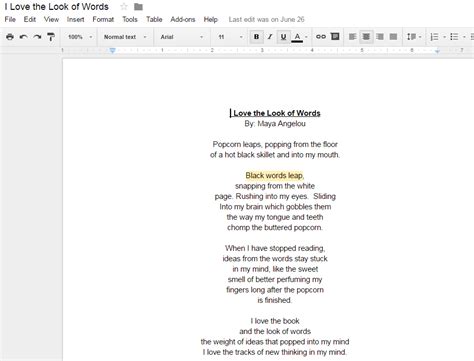This screenshot has width=474, height=361.
Task: Apply center alignment to text
Action: pos(366,37)
